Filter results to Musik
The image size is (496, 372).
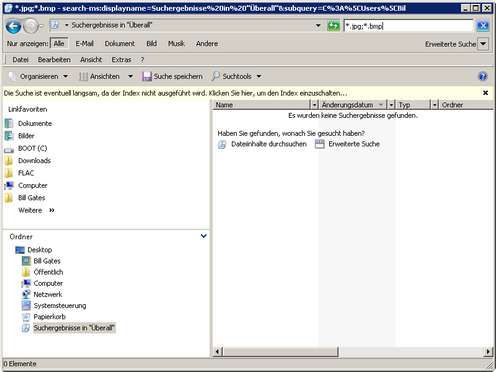(x=176, y=44)
